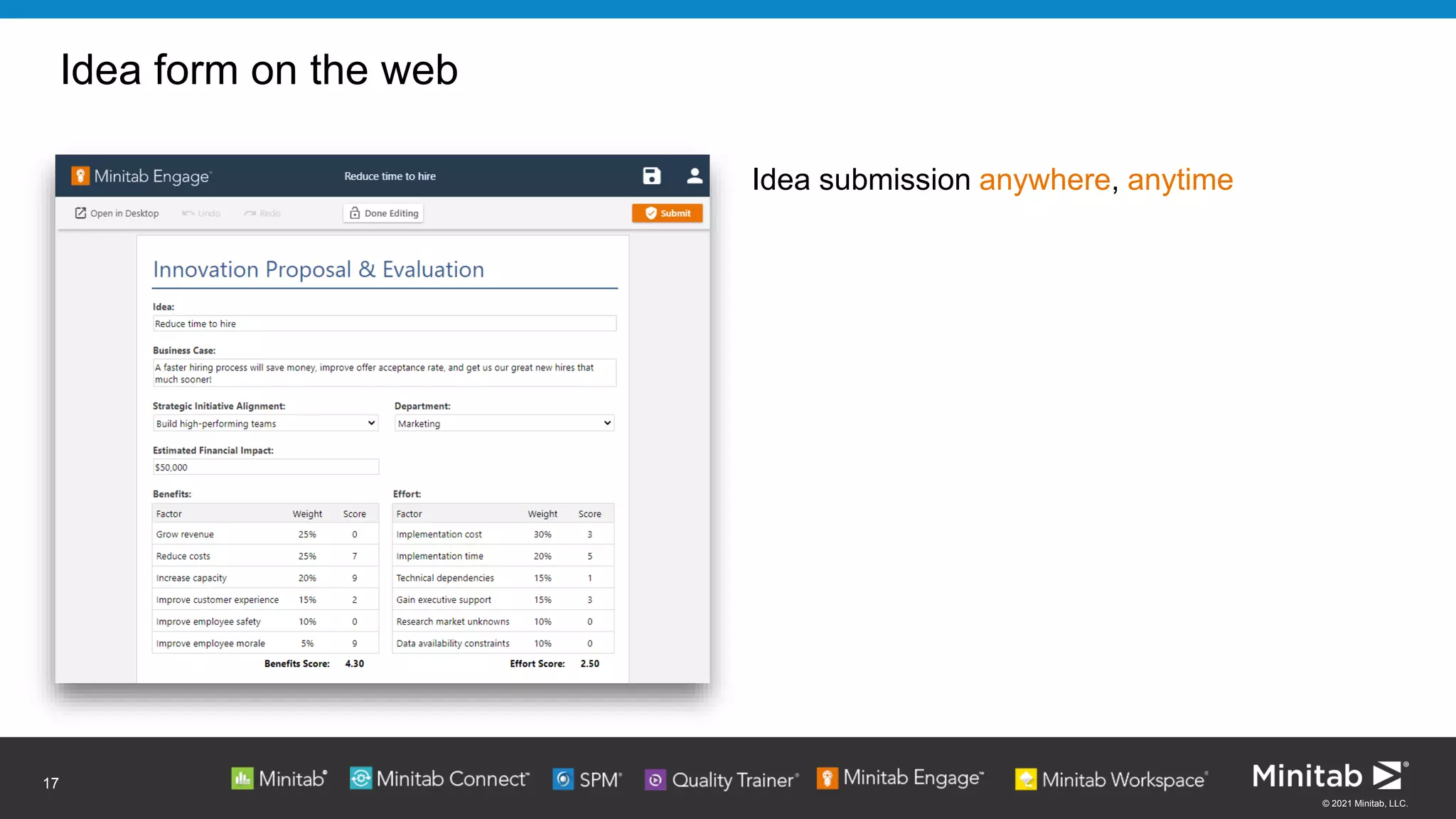This screenshot has height=819, width=1456.
Task: Click the Benefits Score value 4.30
Action: 354,664
